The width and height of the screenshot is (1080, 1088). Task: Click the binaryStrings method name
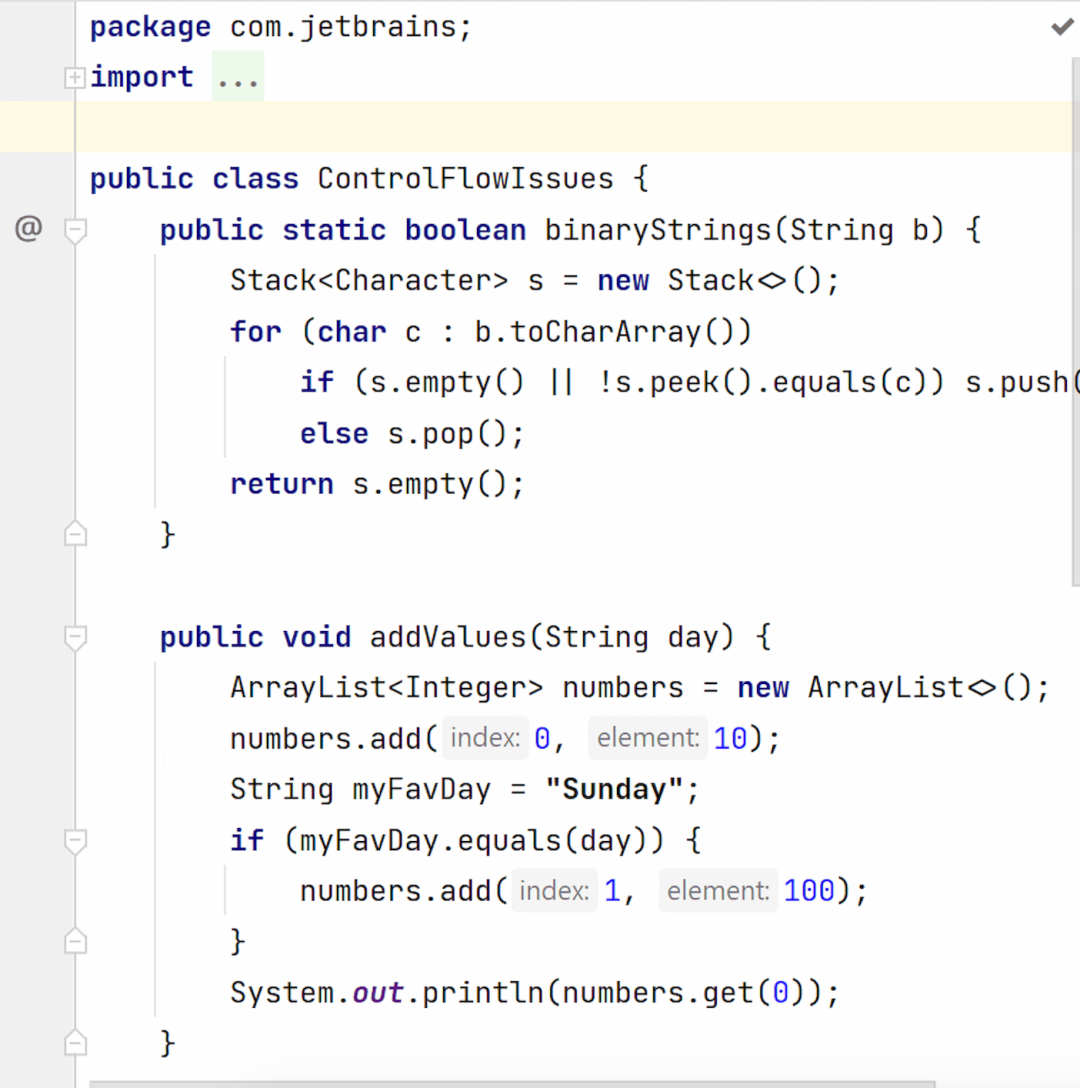pyautogui.click(x=658, y=230)
